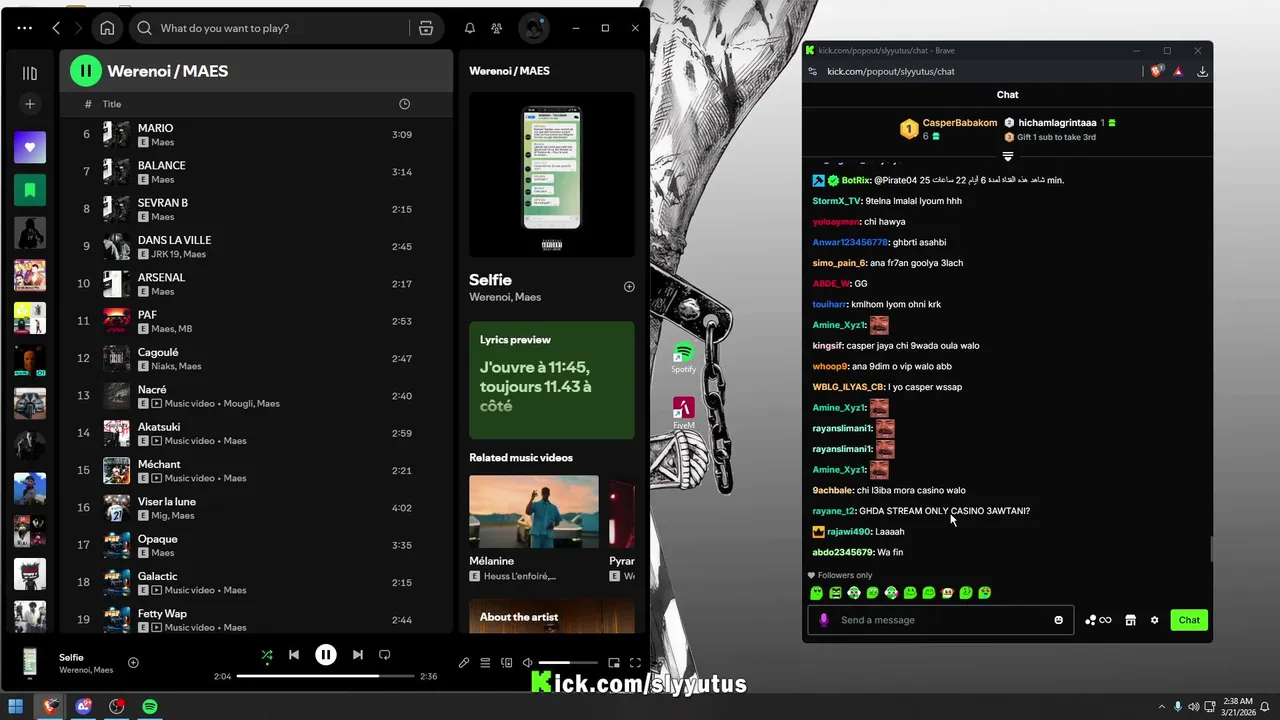The width and height of the screenshot is (1280, 720).
Task: Skip to next track
Action: (358, 655)
